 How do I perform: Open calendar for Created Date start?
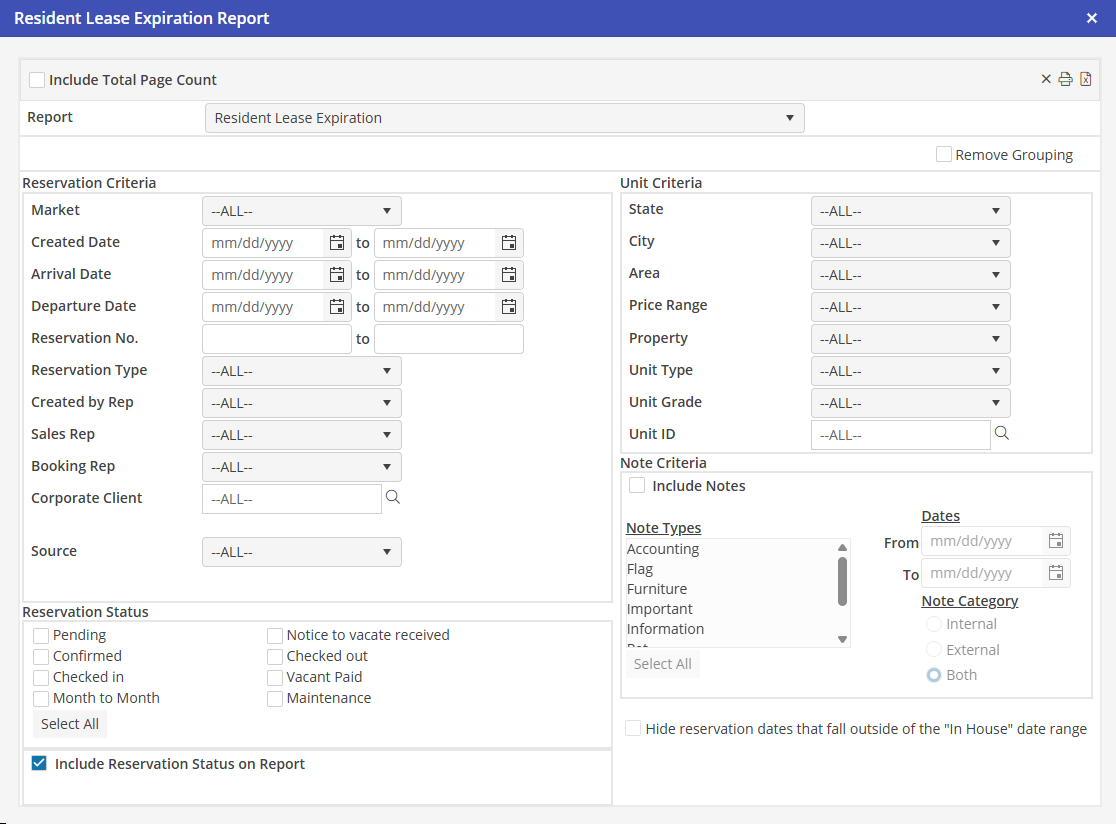pyautogui.click(x=337, y=243)
